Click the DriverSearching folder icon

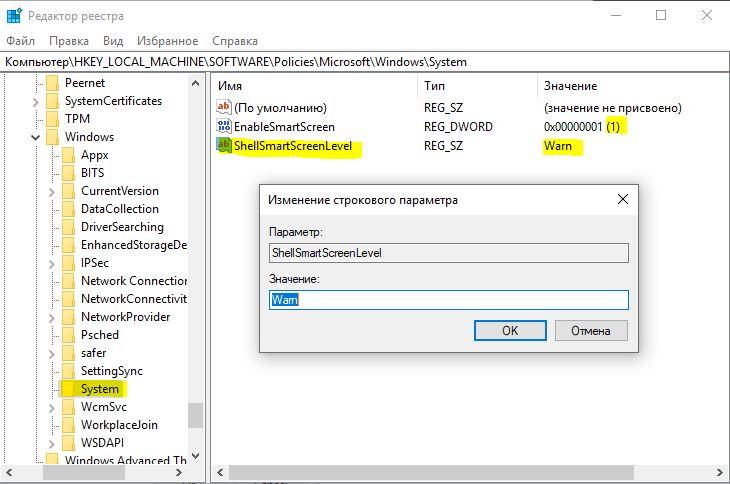[68, 227]
